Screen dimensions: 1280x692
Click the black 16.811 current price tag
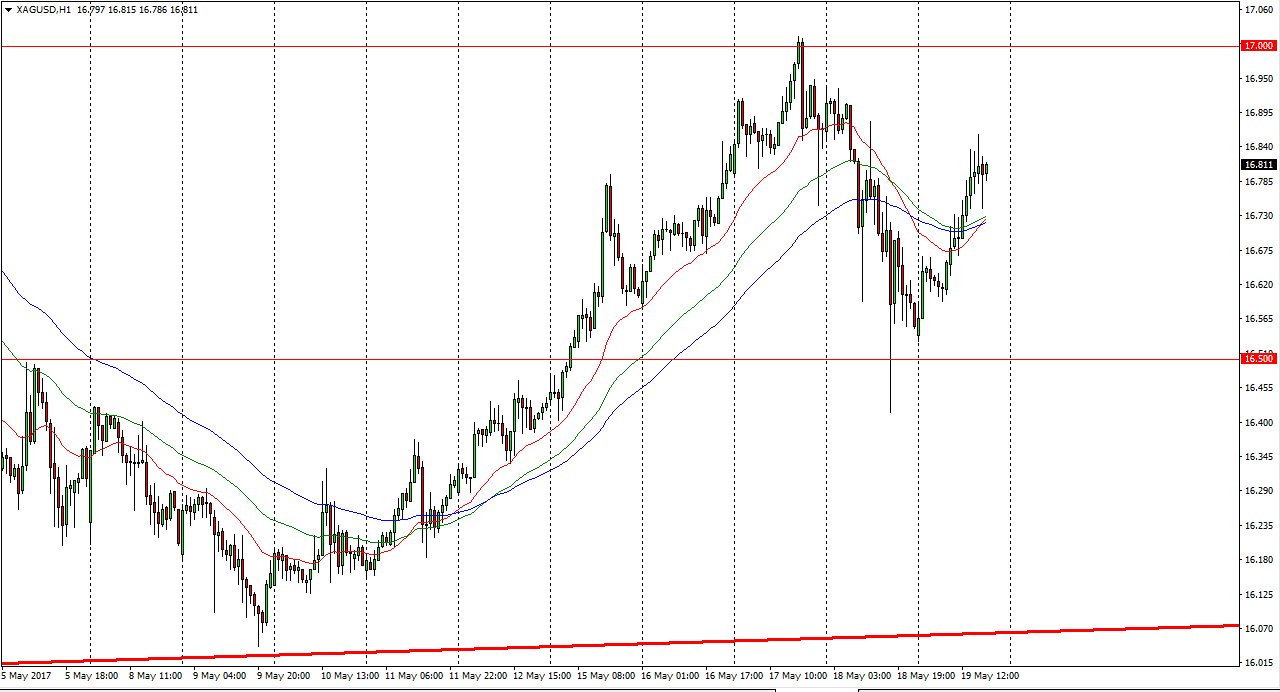pos(1257,164)
